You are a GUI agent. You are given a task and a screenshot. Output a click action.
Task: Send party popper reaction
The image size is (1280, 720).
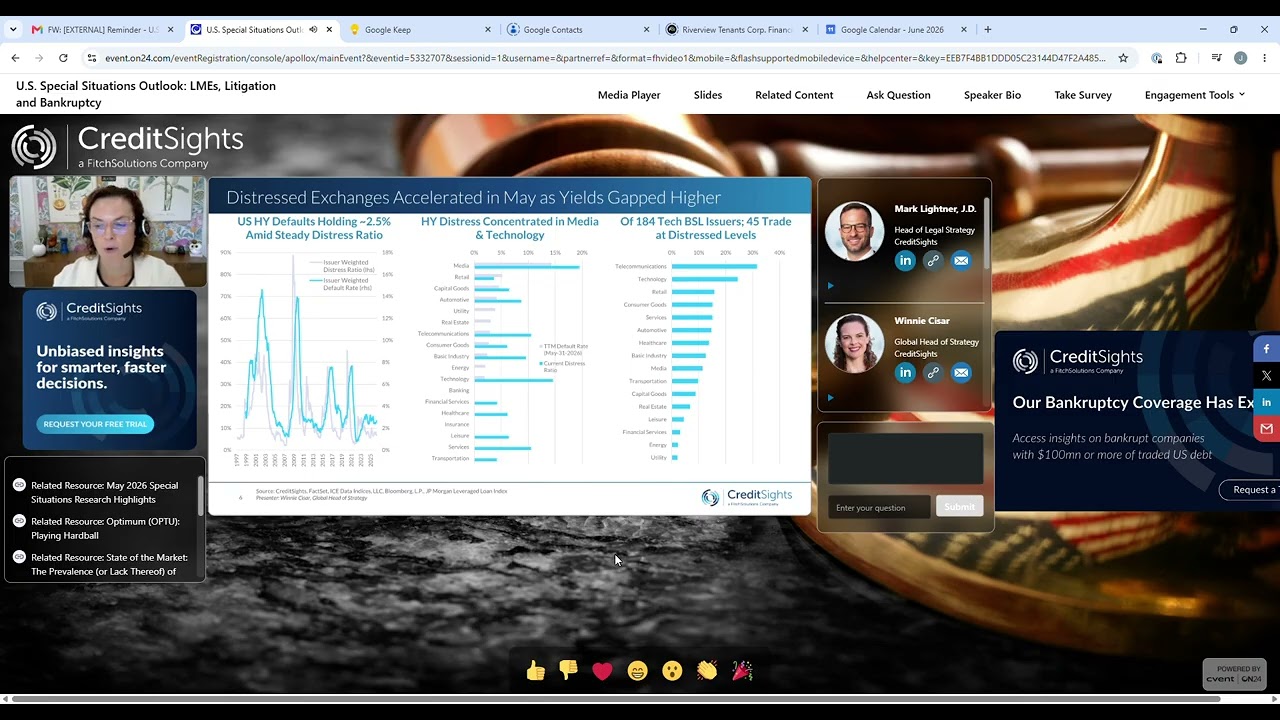pos(742,671)
